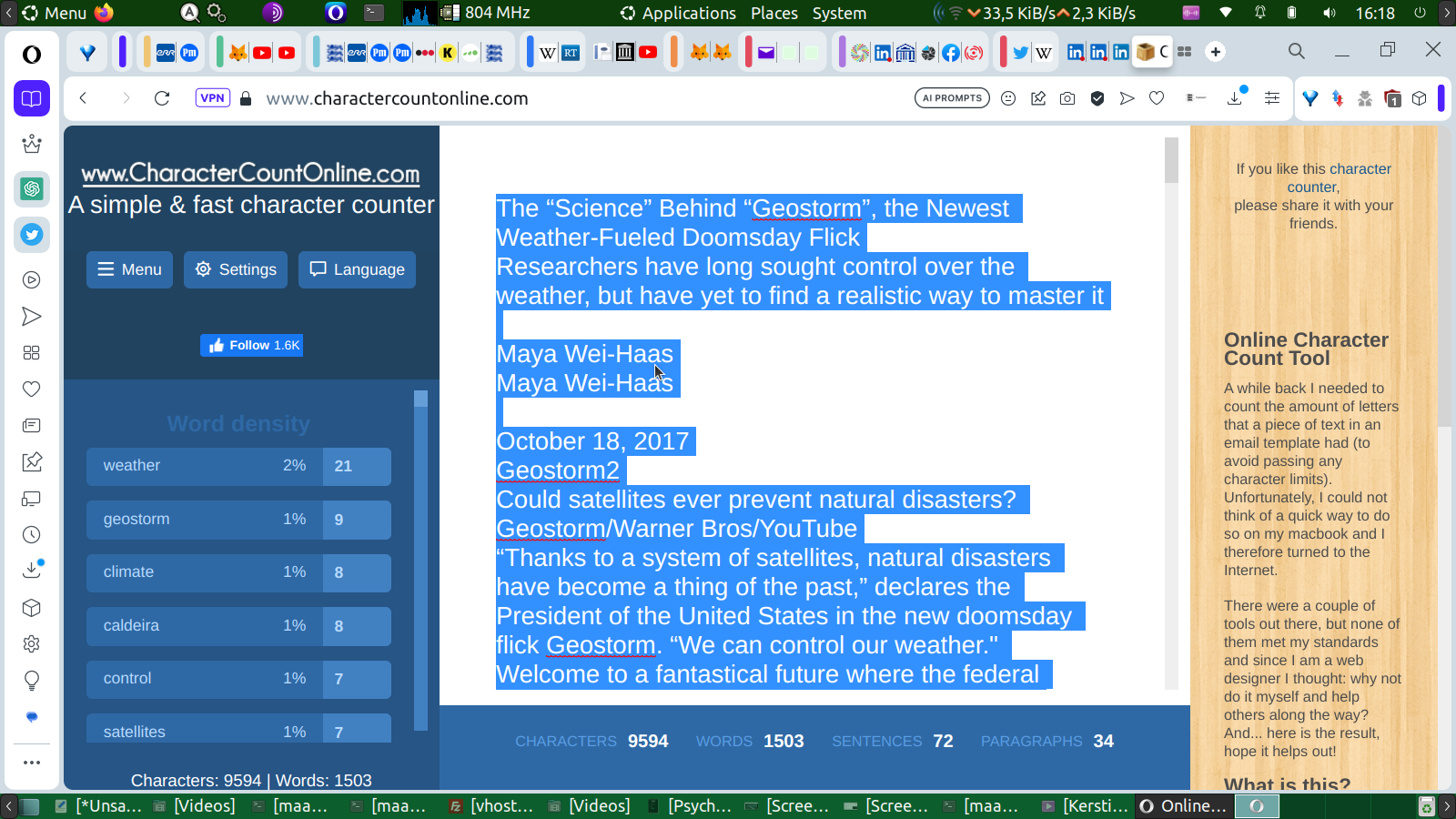
Task: Open the terminal launcher in the top panel
Action: 374,13
